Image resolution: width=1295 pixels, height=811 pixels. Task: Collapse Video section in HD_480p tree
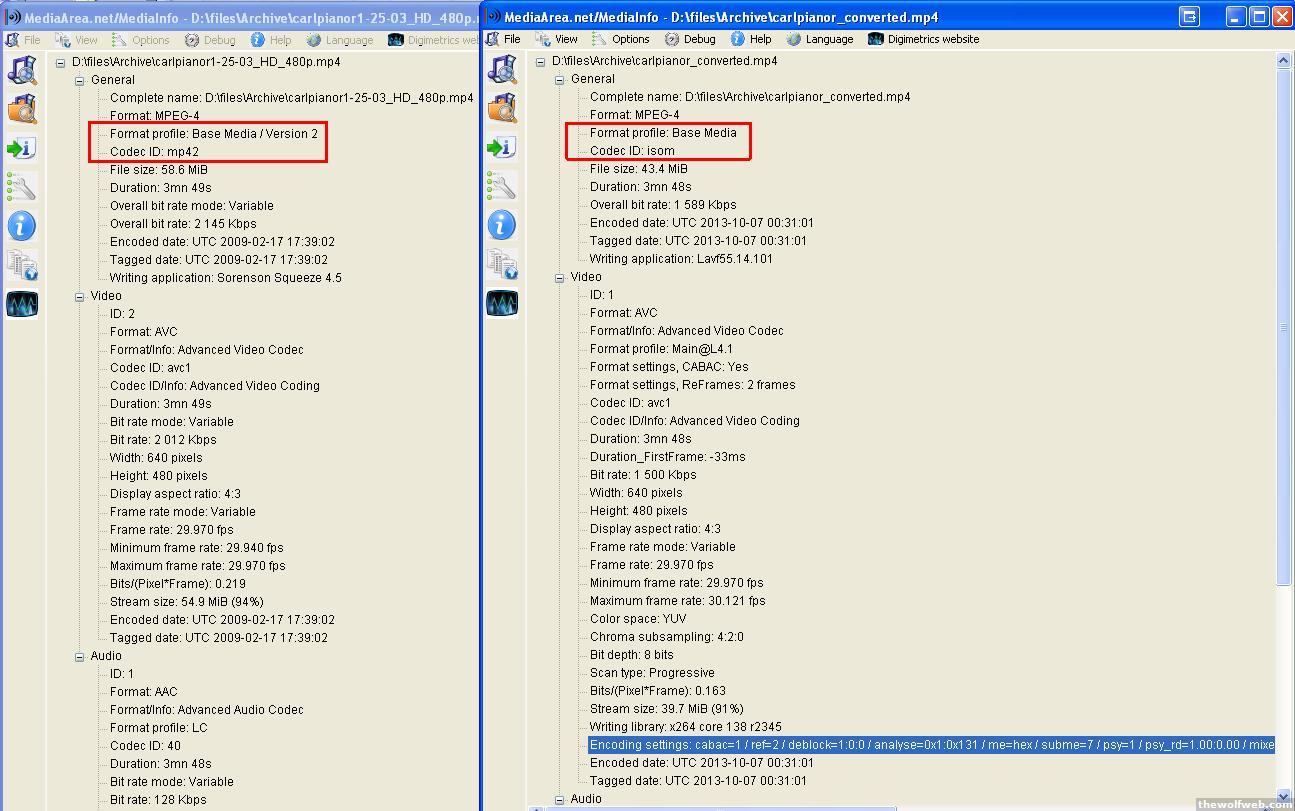80,296
